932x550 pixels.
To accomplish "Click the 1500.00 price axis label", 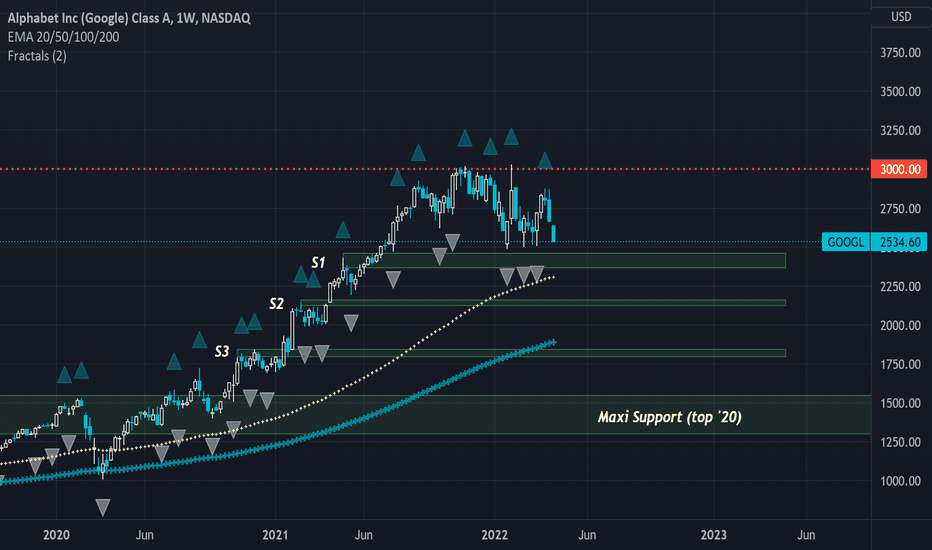I will (x=900, y=403).
